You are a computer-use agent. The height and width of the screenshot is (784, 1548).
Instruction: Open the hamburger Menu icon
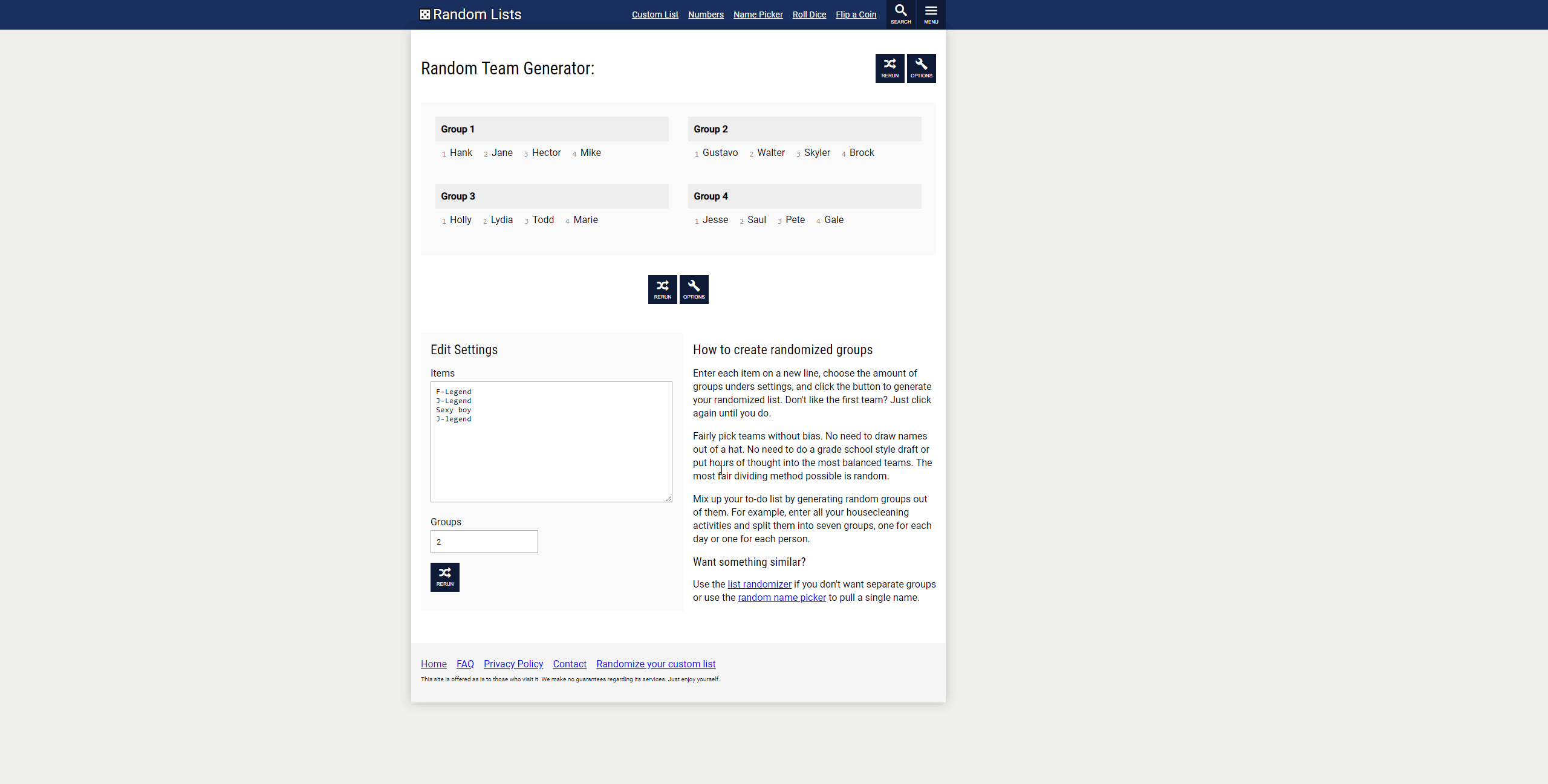[931, 14]
